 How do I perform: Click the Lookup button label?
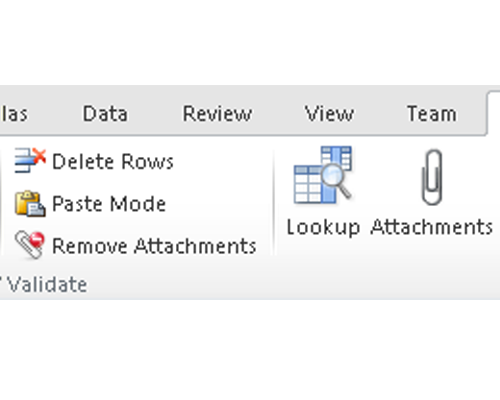(x=323, y=228)
